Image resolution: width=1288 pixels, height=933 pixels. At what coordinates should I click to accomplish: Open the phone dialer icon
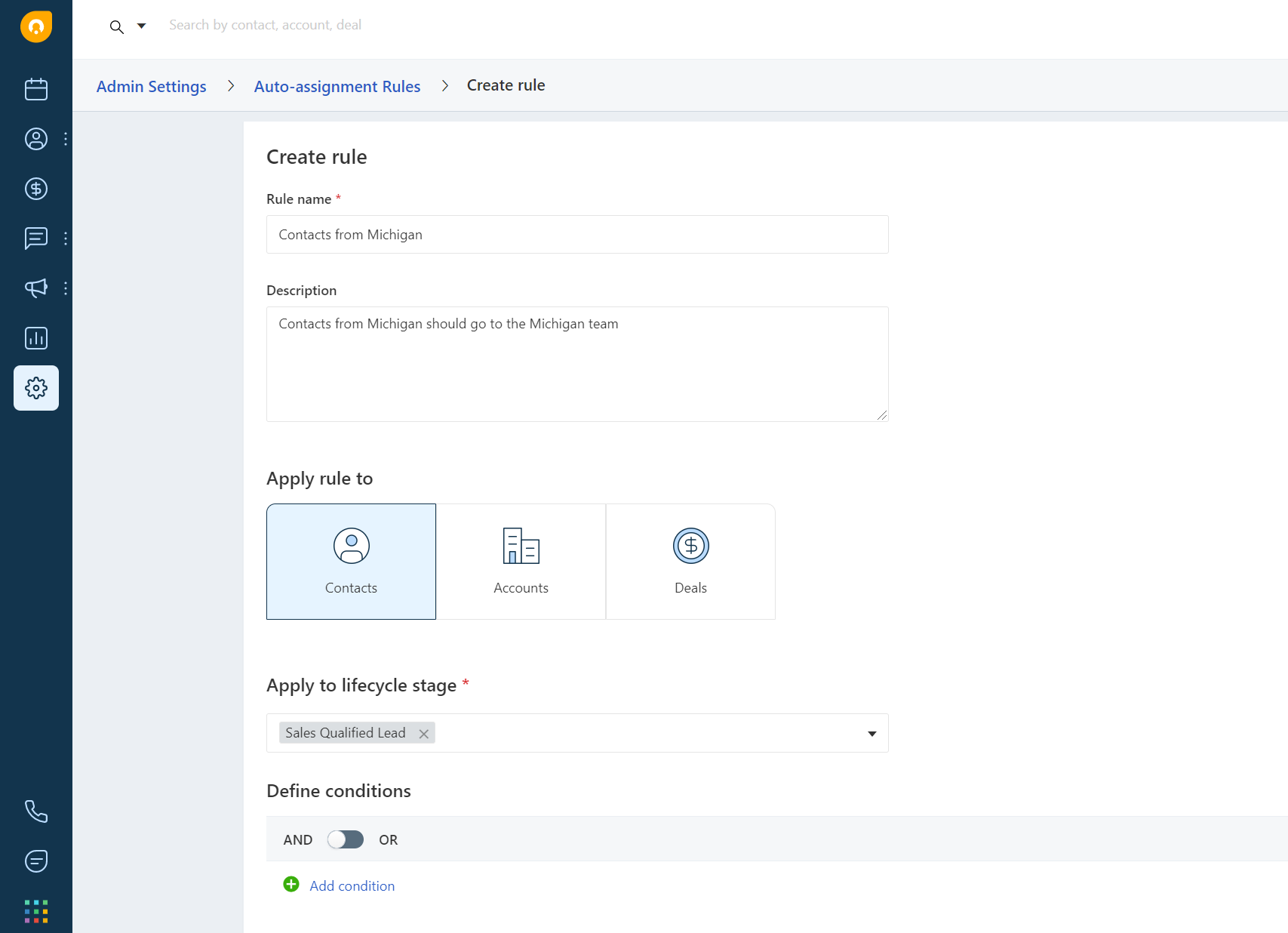pos(35,811)
